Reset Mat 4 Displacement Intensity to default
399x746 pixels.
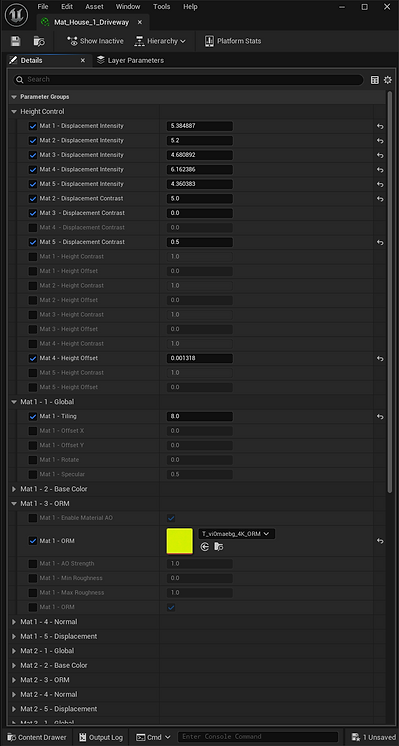[x=380, y=170]
